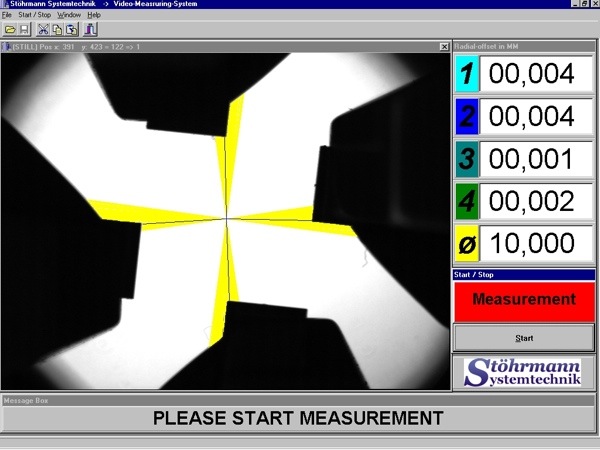The image size is (600, 450).
Task: Open the File menu
Action: coord(7,15)
